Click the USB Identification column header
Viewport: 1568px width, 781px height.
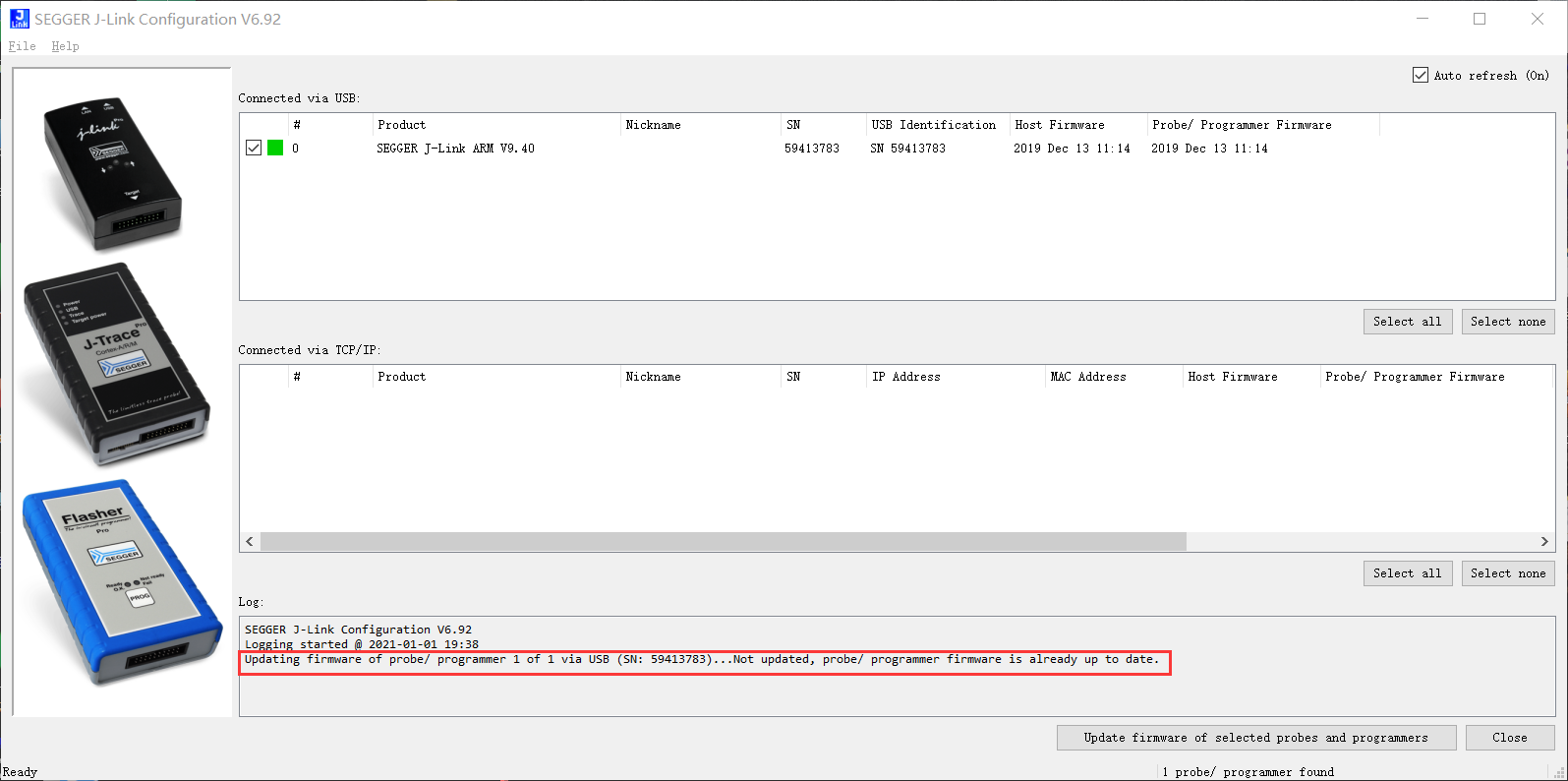939,125
